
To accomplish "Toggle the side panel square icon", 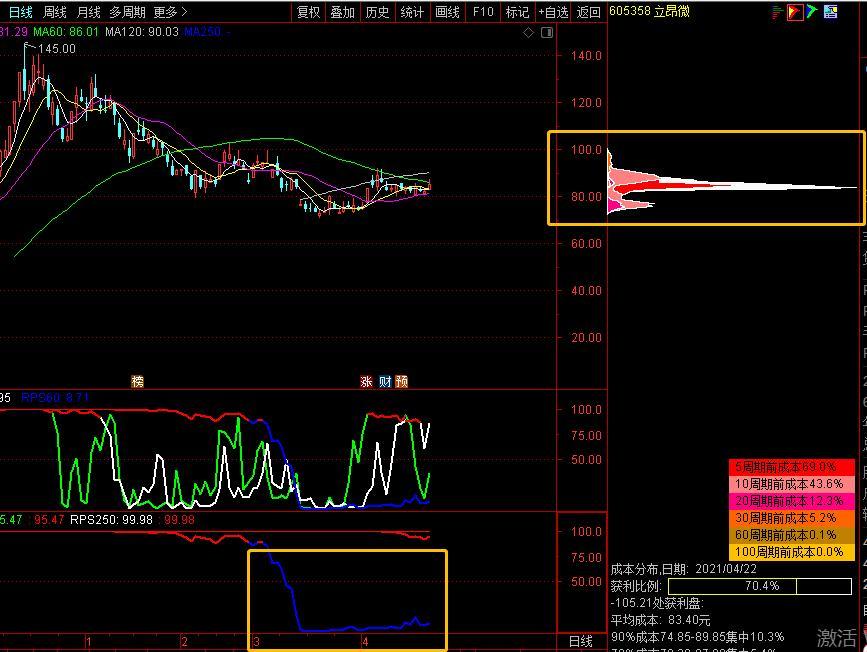I will click(547, 33).
